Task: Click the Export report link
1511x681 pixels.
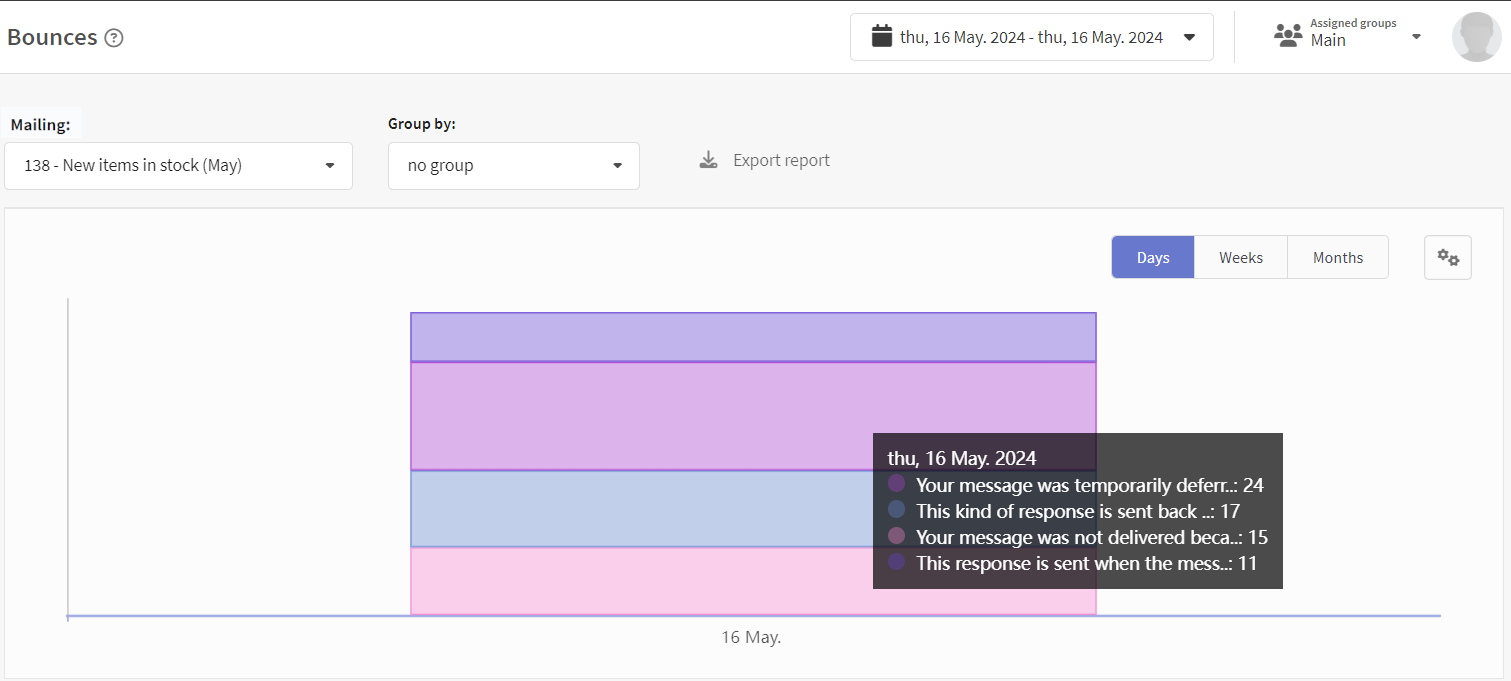Action: 781,160
